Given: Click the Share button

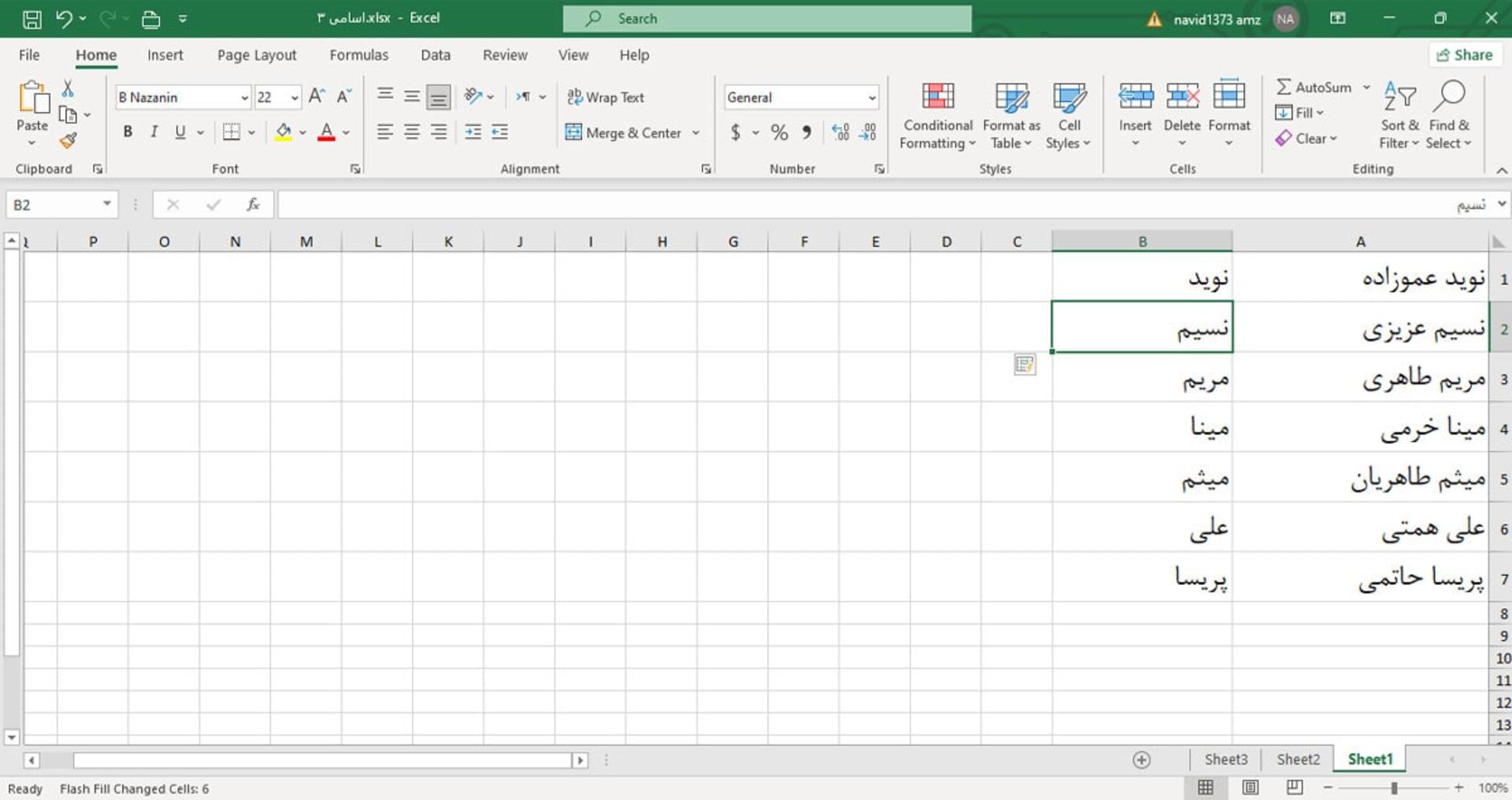Looking at the screenshot, I should 1465,55.
